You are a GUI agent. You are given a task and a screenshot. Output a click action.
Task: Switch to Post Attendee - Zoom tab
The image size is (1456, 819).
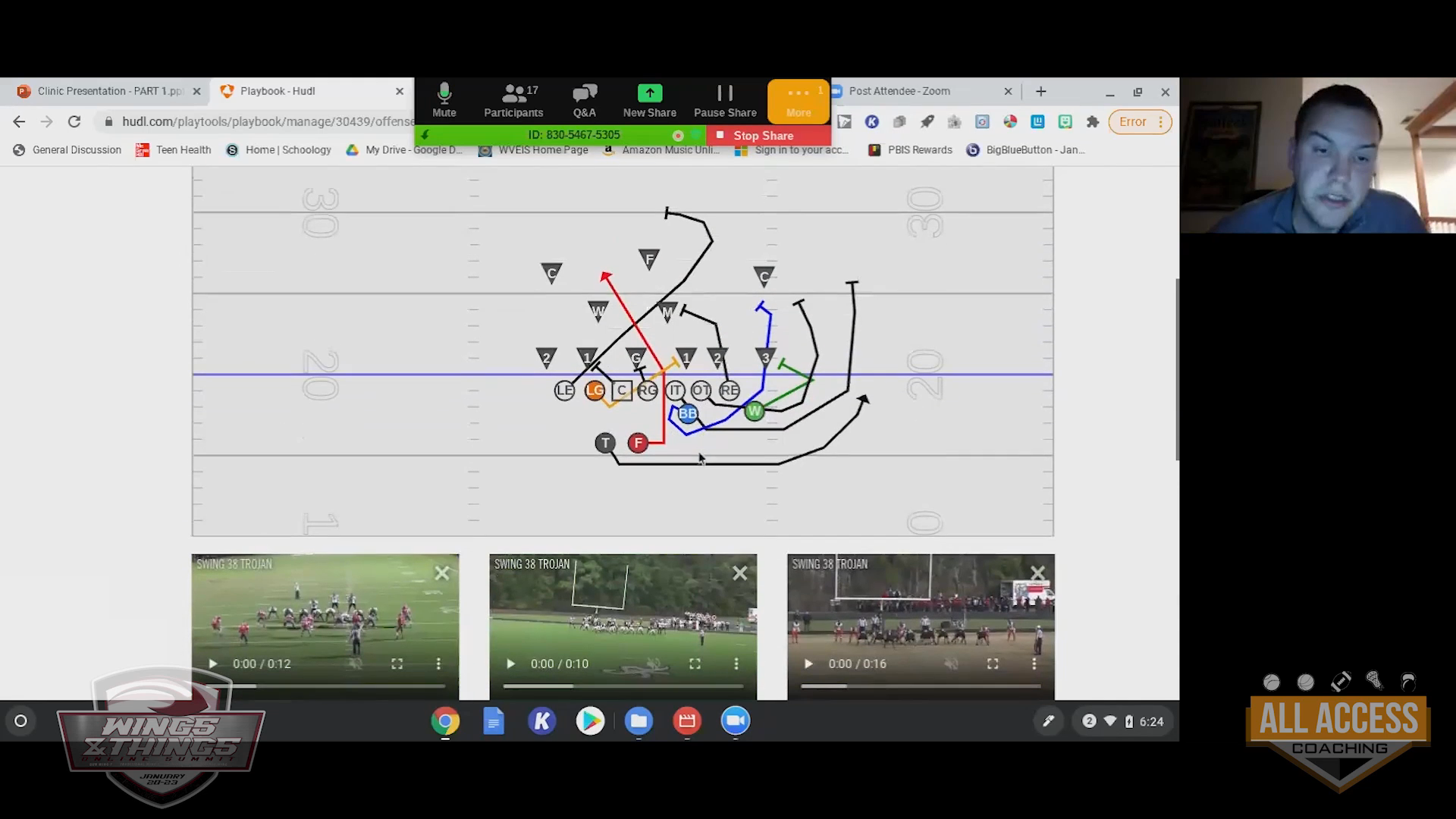(899, 91)
